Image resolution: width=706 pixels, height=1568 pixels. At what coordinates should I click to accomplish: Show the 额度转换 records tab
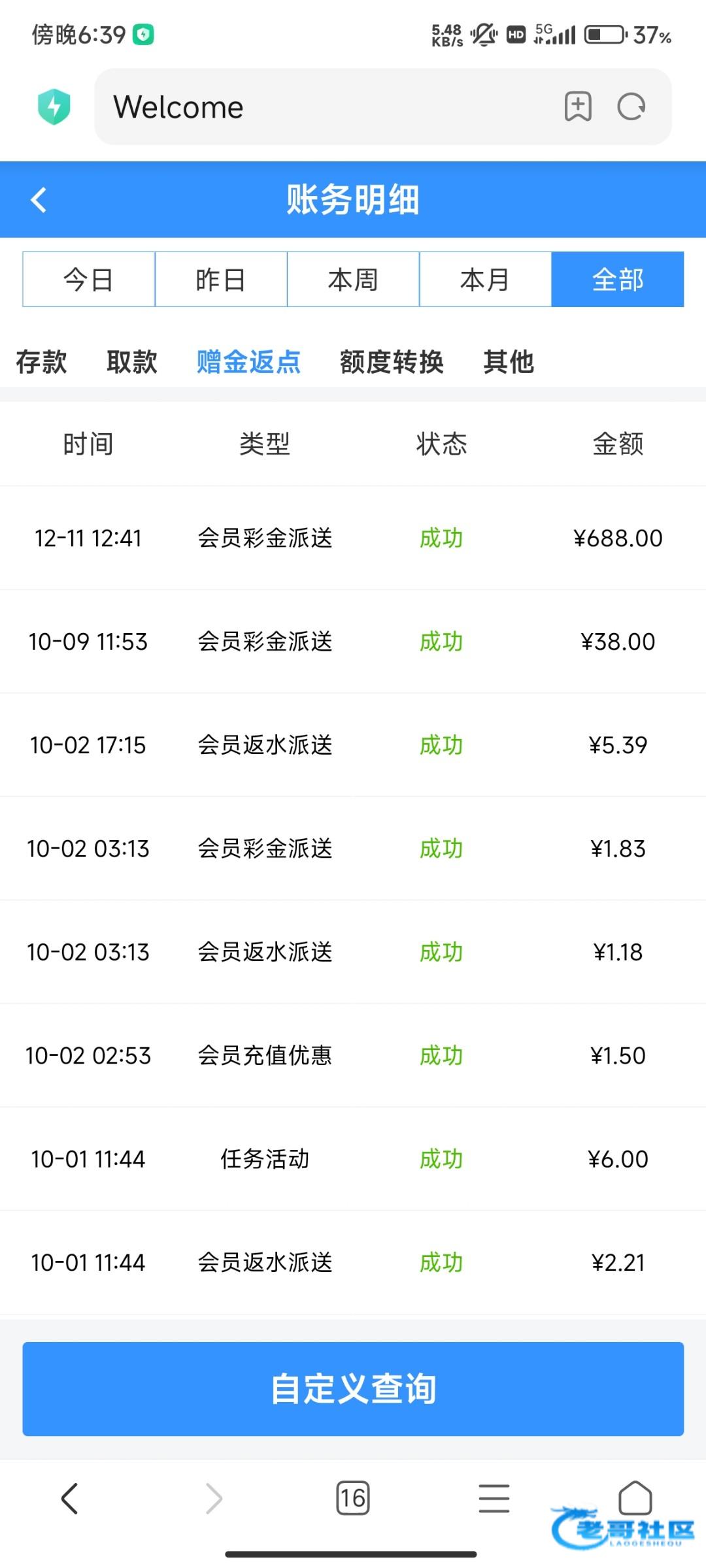click(392, 362)
